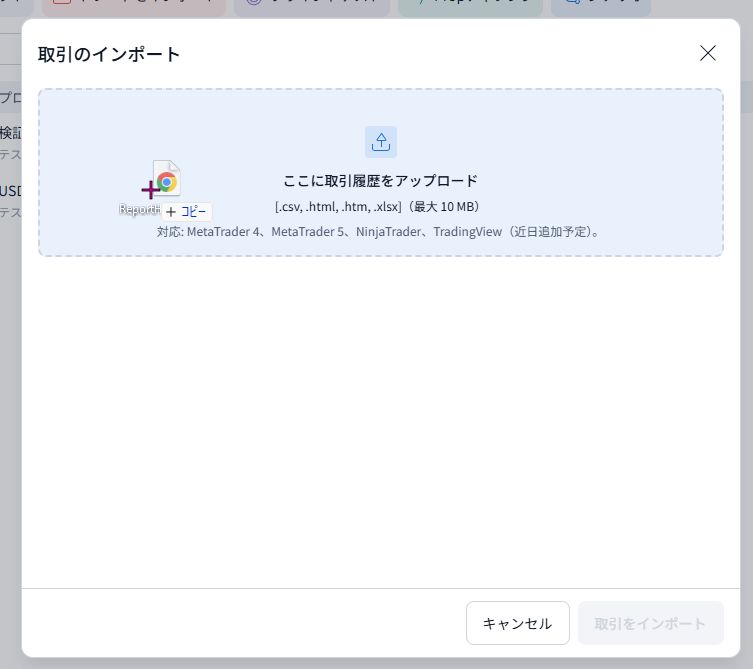Viewport: 753px width, 669px height.
Task: Click the 取引のインポート dialog title
Action: [x=109, y=54]
